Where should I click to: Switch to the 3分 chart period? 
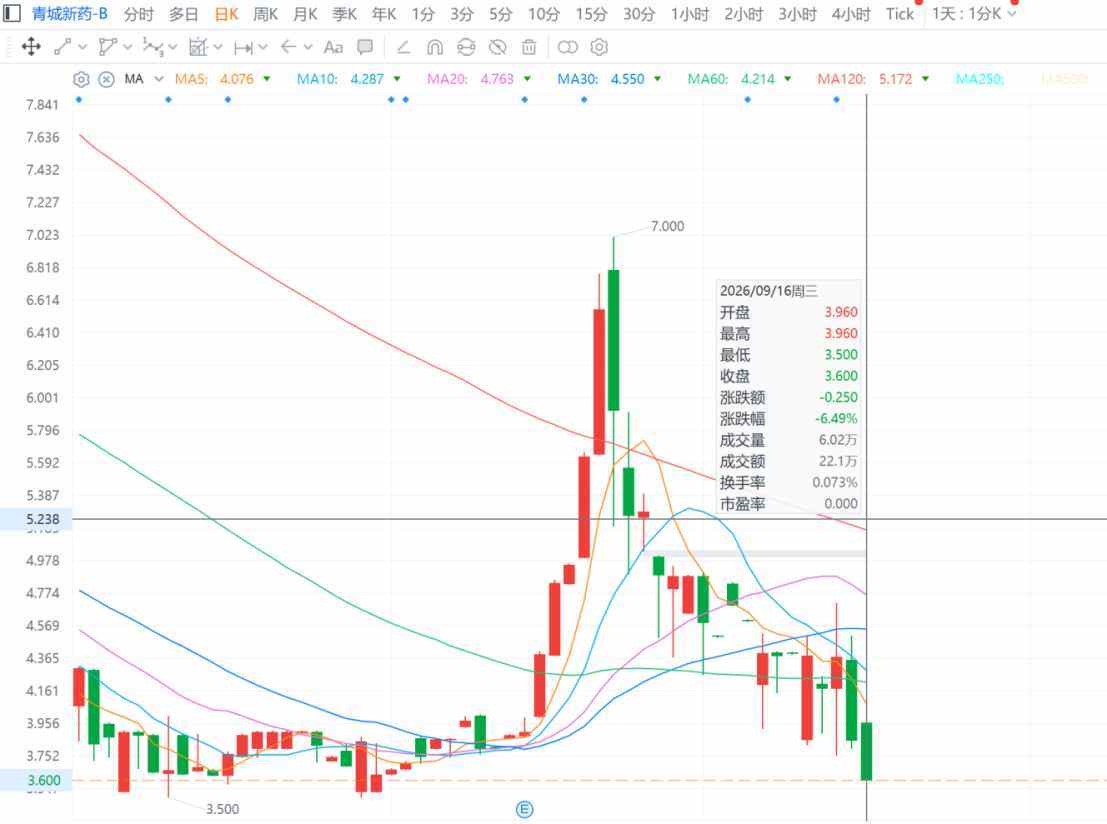(x=462, y=14)
